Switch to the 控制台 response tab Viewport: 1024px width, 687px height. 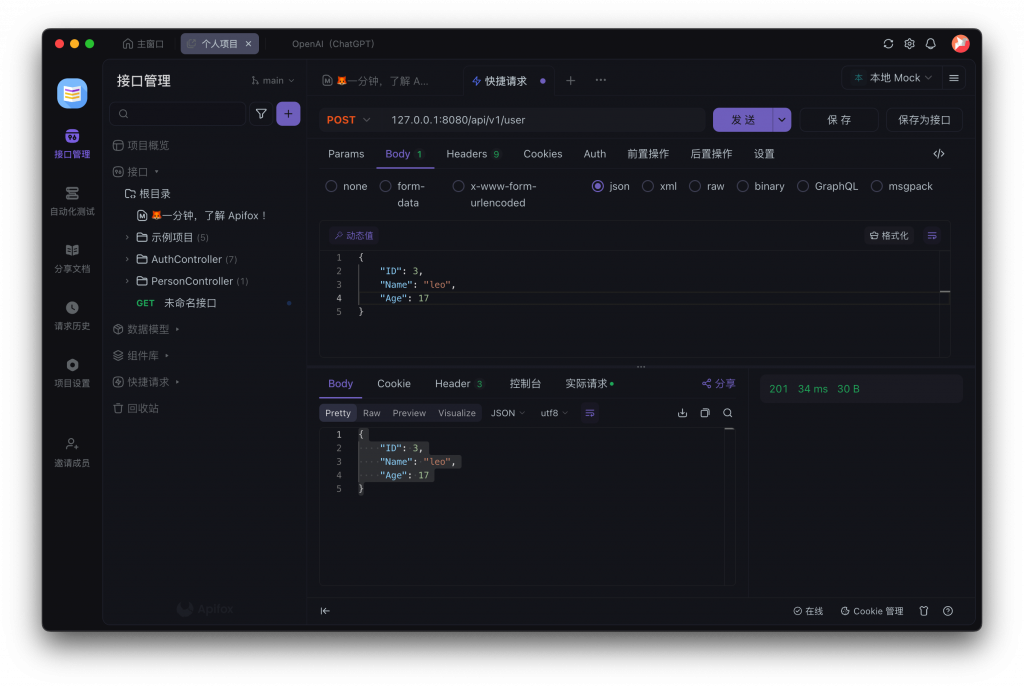tap(525, 384)
